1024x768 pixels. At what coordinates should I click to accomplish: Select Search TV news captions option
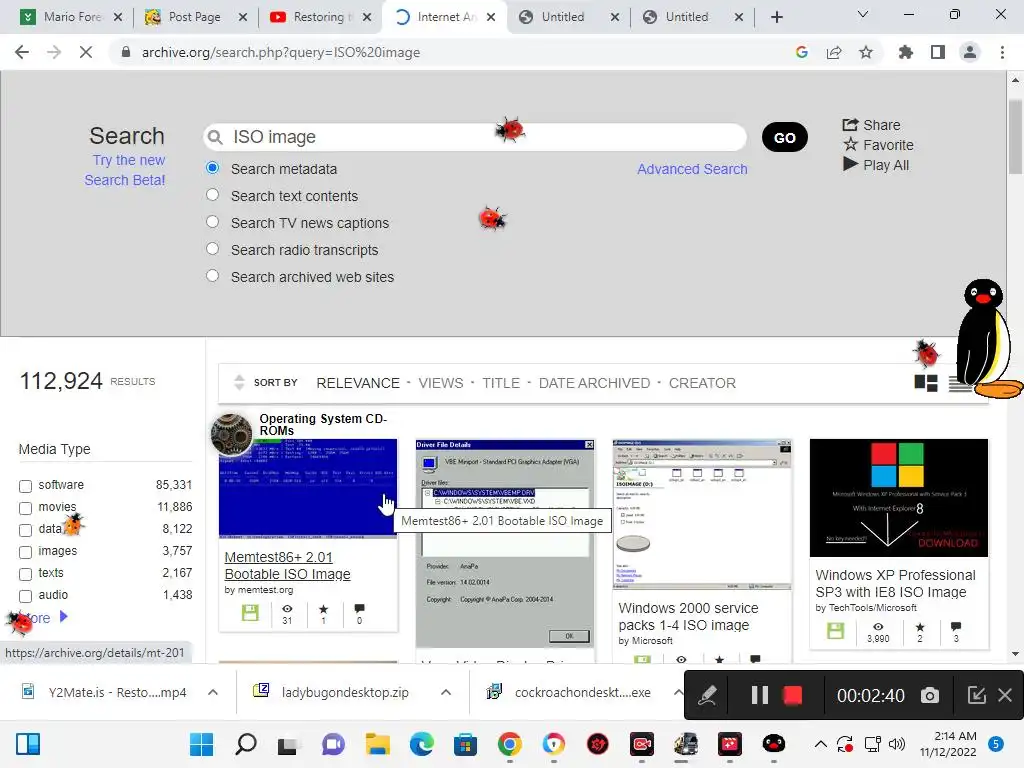point(212,221)
